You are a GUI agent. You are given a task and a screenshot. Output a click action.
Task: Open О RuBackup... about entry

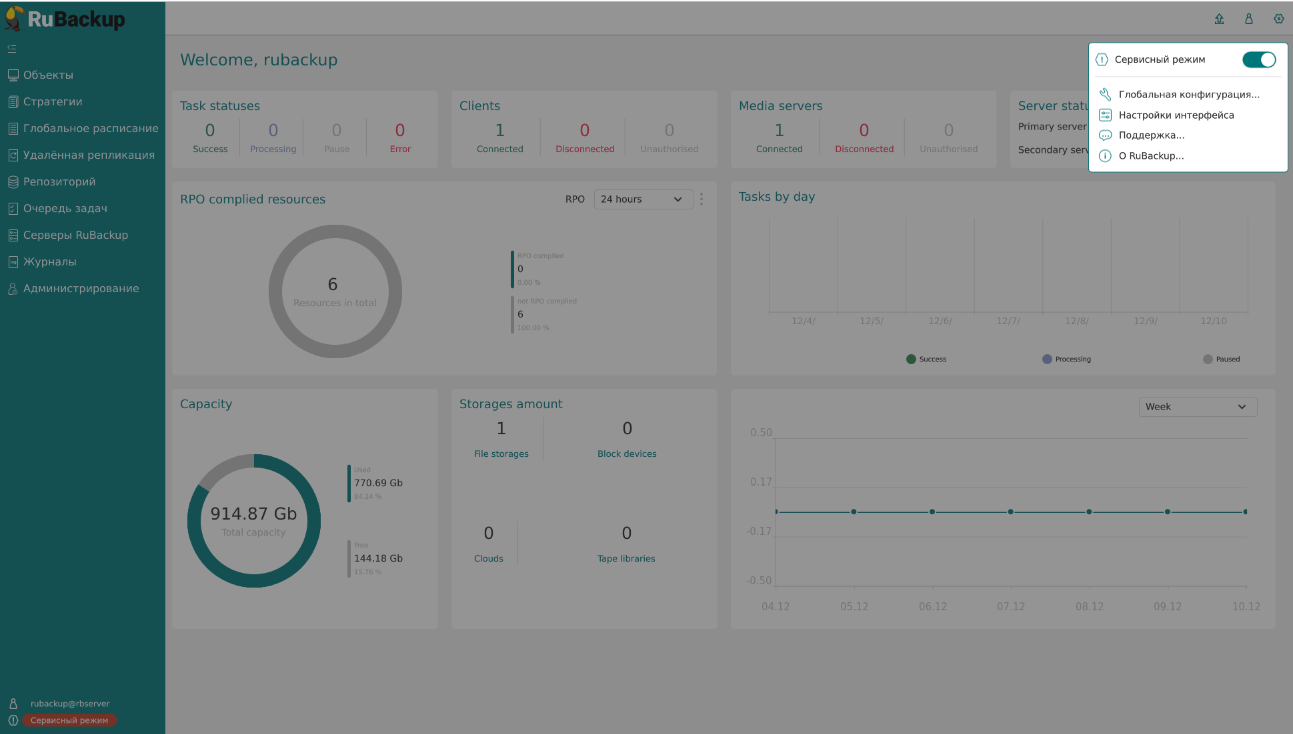(x=1151, y=156)
